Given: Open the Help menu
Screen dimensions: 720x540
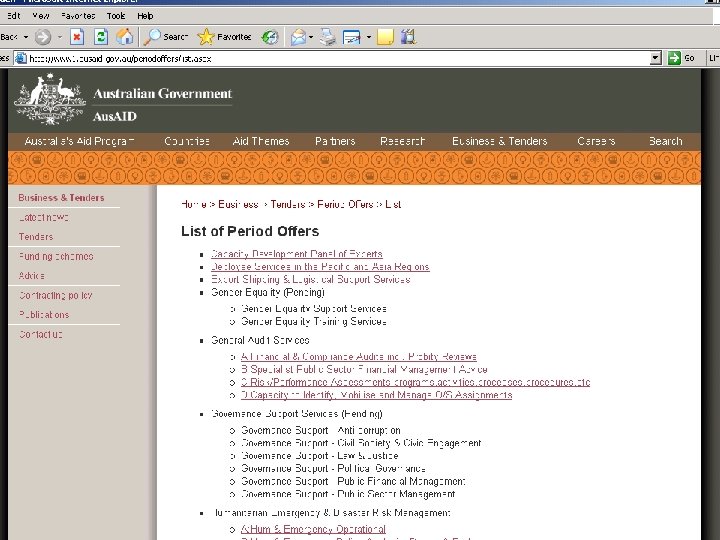Looking at the screenshot, I should [145, 16].
